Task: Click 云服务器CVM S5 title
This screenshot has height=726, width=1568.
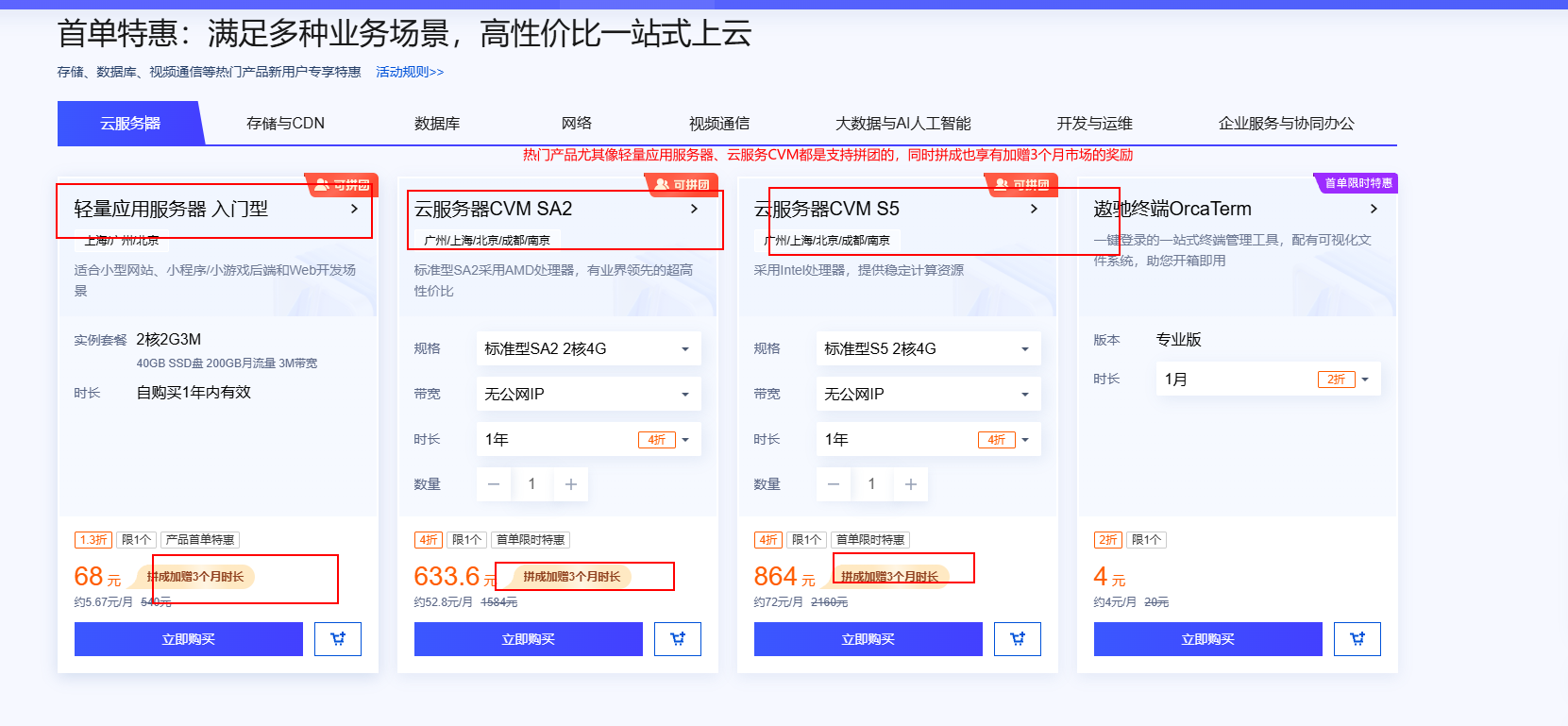Action: coord(827,209)
